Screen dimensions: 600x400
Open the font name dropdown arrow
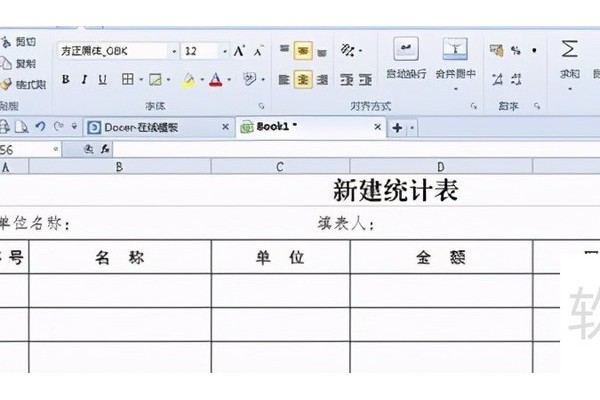click(174, 51)
